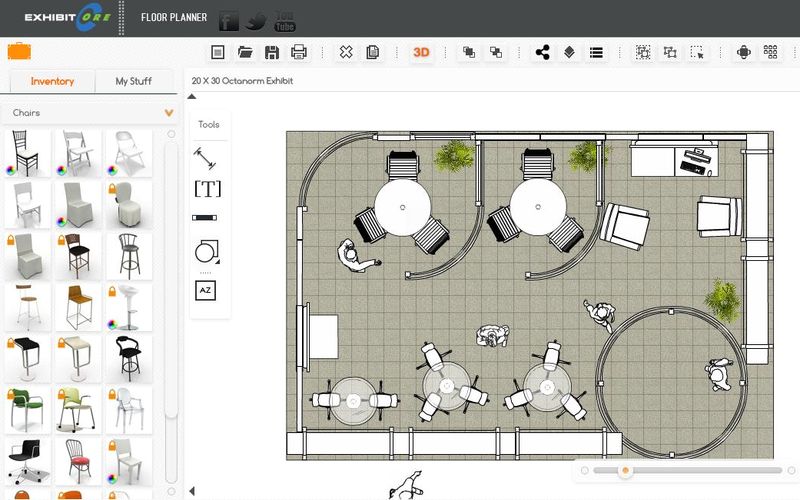Print the floor plan
Screen dimensions: 800x500
(x=298, y=52)
